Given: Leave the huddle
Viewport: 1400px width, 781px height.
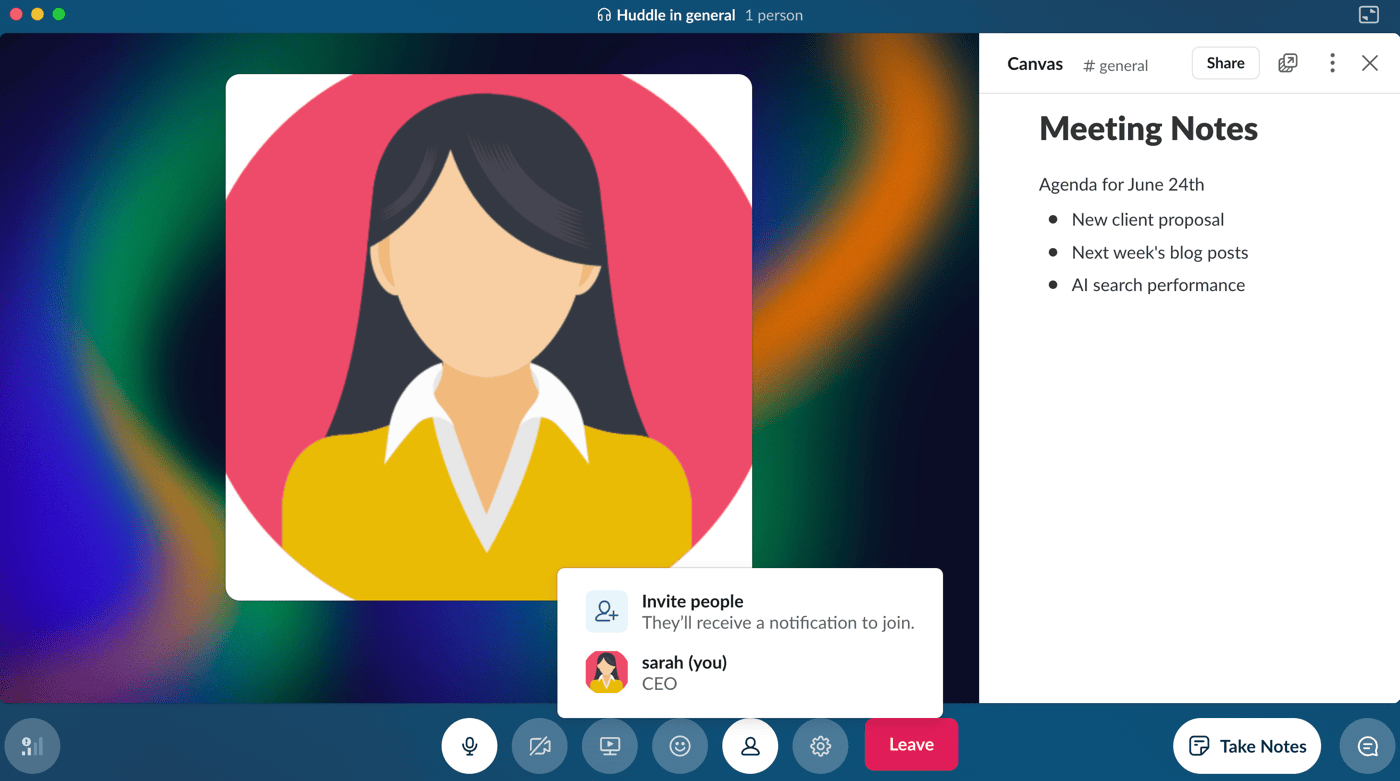Looking at the screenshot, I should coord(911,744).
